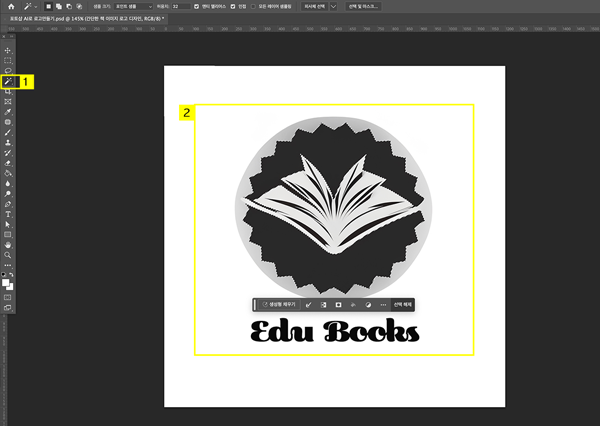The image size is (600, 426).
Task: Collapse the tools panel with double arrows
Action: pos(12,36)
